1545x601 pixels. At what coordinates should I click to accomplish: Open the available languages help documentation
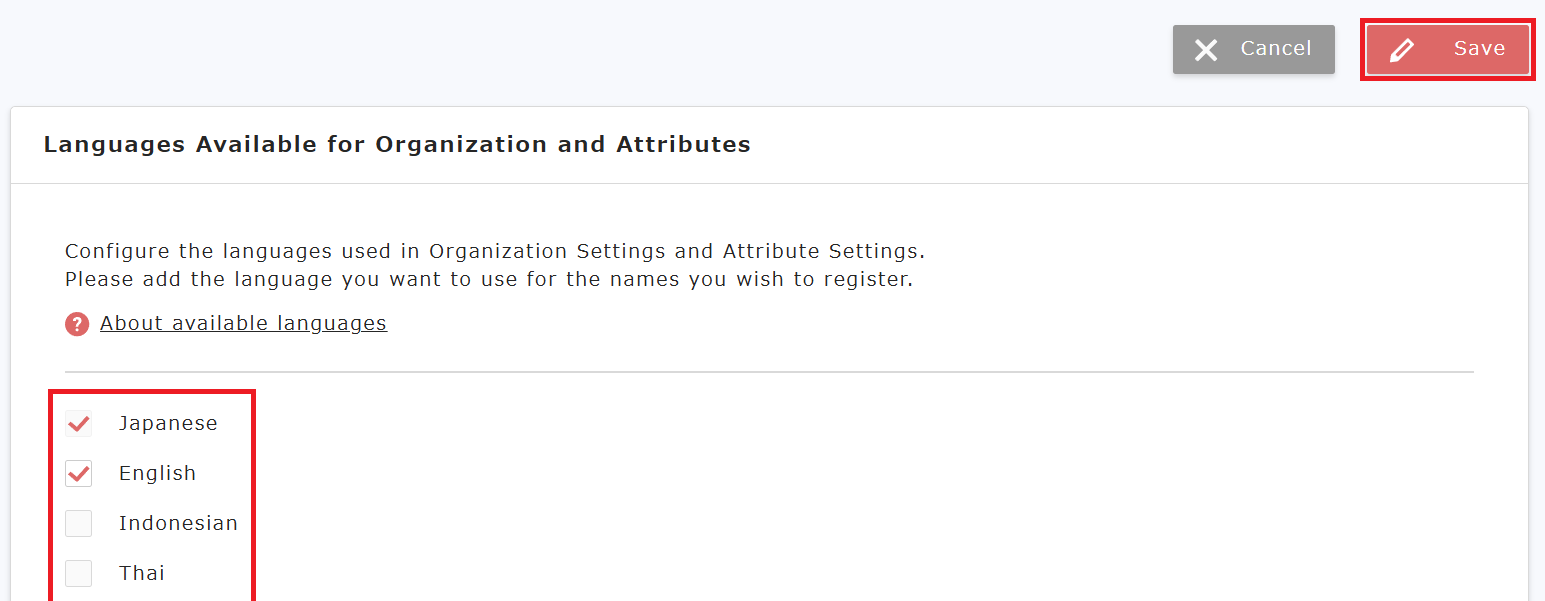[243, 323]
